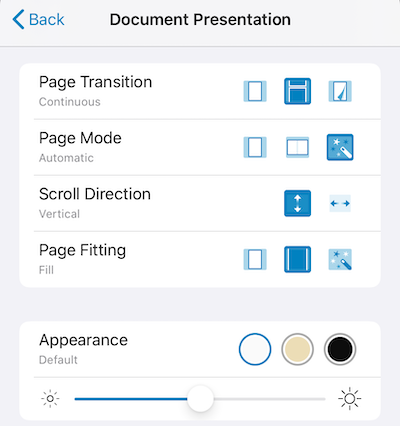Select vertical scroll direction icon

point(297,203)
